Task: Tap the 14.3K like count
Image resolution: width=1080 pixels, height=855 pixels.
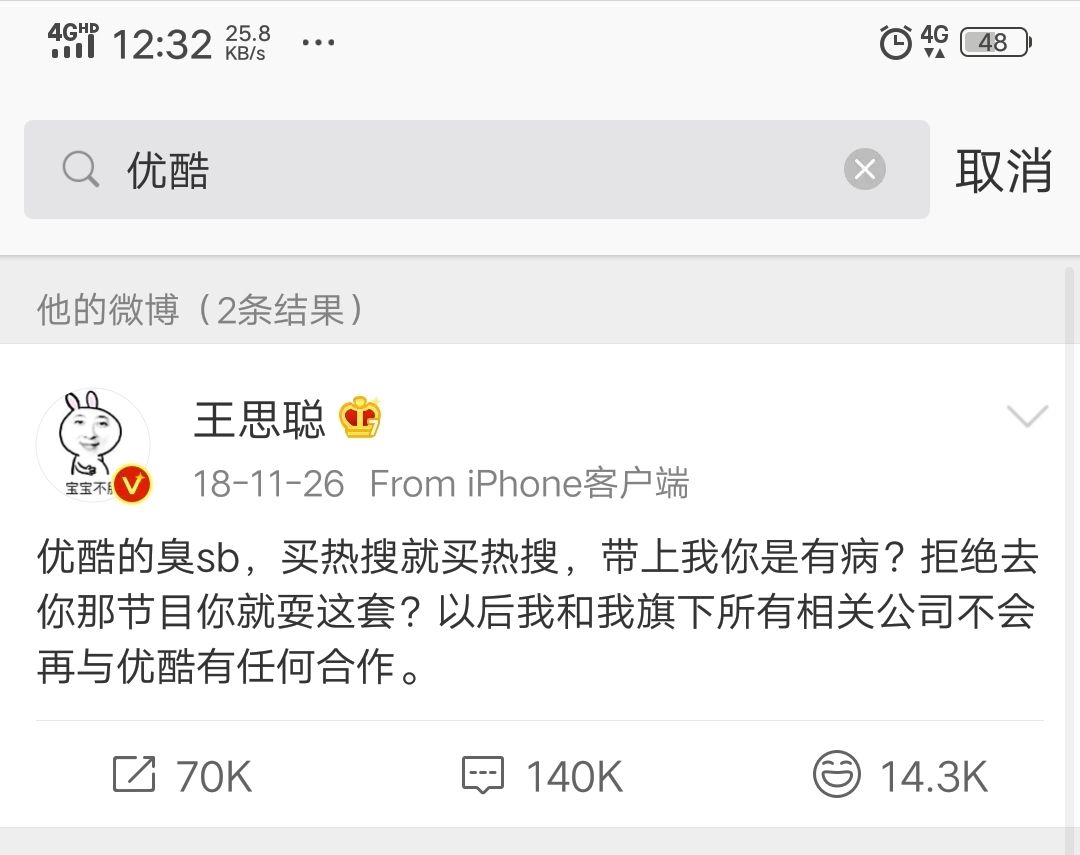Action: pos(934,776)
